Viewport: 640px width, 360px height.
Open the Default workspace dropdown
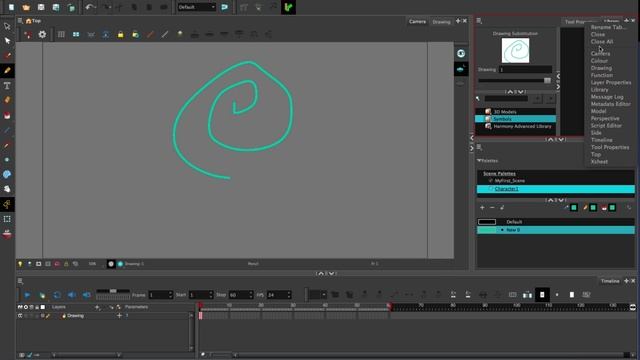click(x=196, y=7)
